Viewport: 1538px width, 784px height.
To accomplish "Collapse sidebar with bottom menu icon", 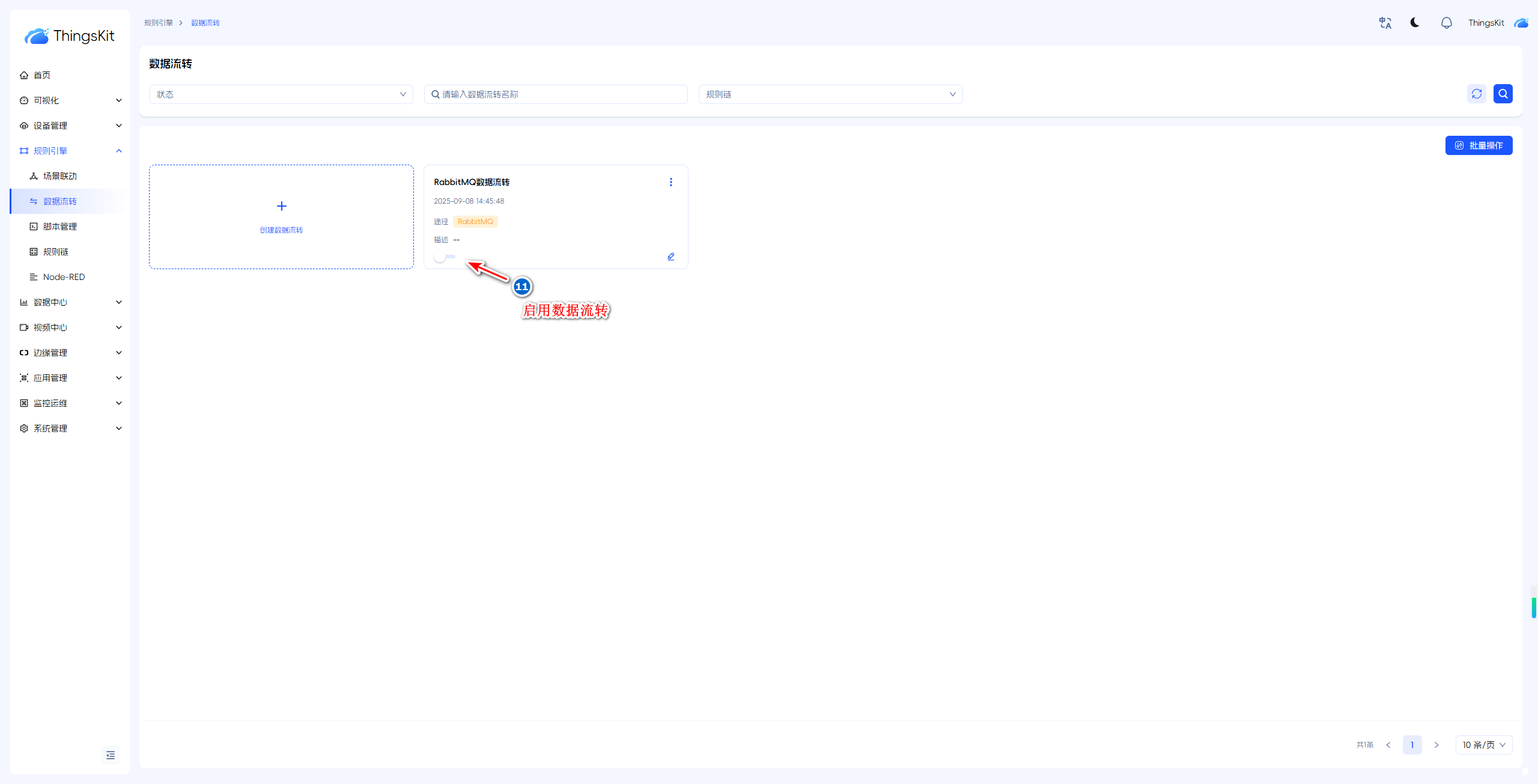I will 111,755.
